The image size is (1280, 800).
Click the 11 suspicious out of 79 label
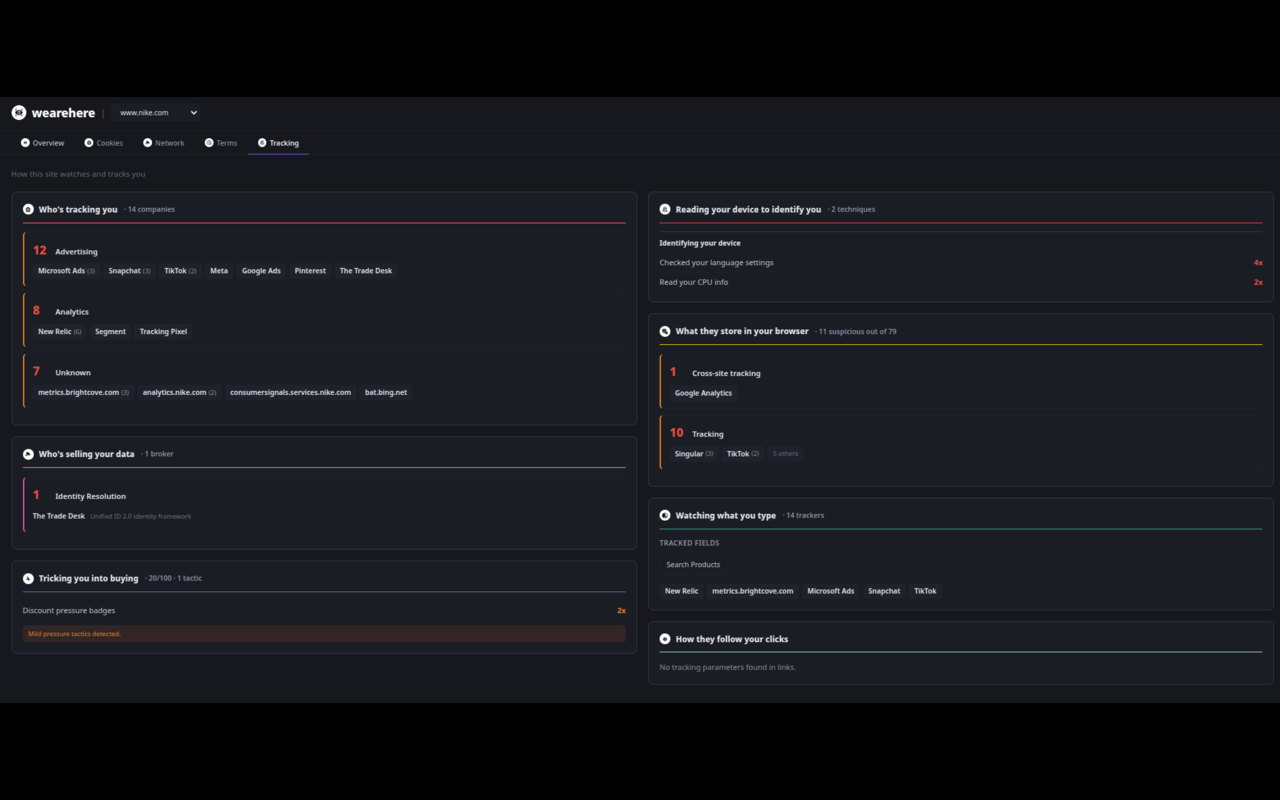point(856,331)
